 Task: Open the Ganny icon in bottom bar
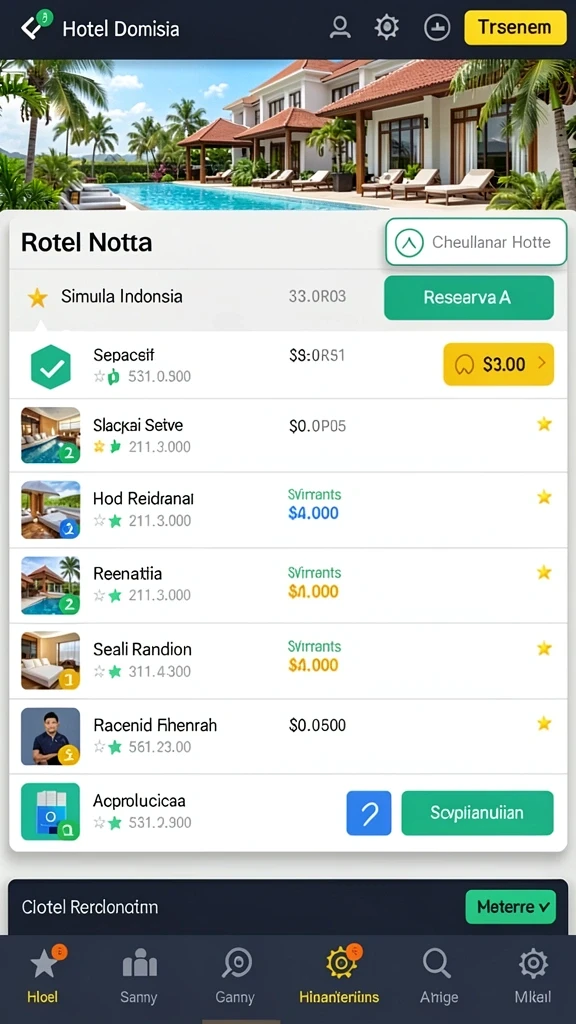(x=236, y=964)
